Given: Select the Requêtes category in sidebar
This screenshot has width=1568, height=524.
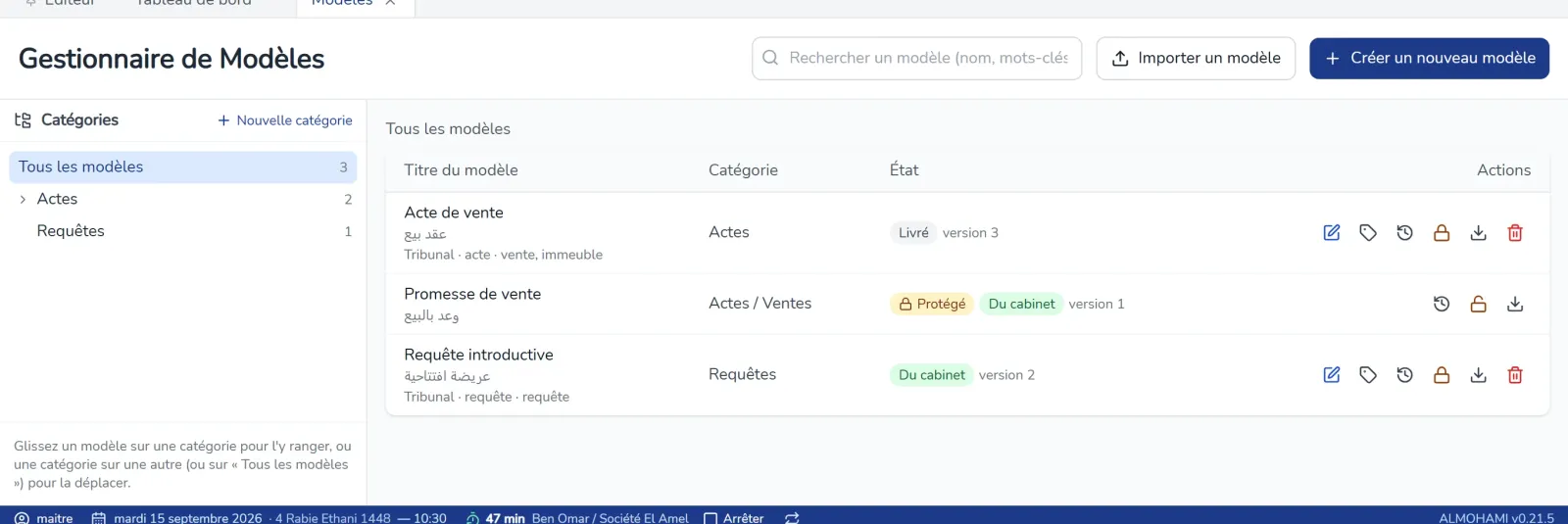Looking at the screenshot, I should coord(182,231).
